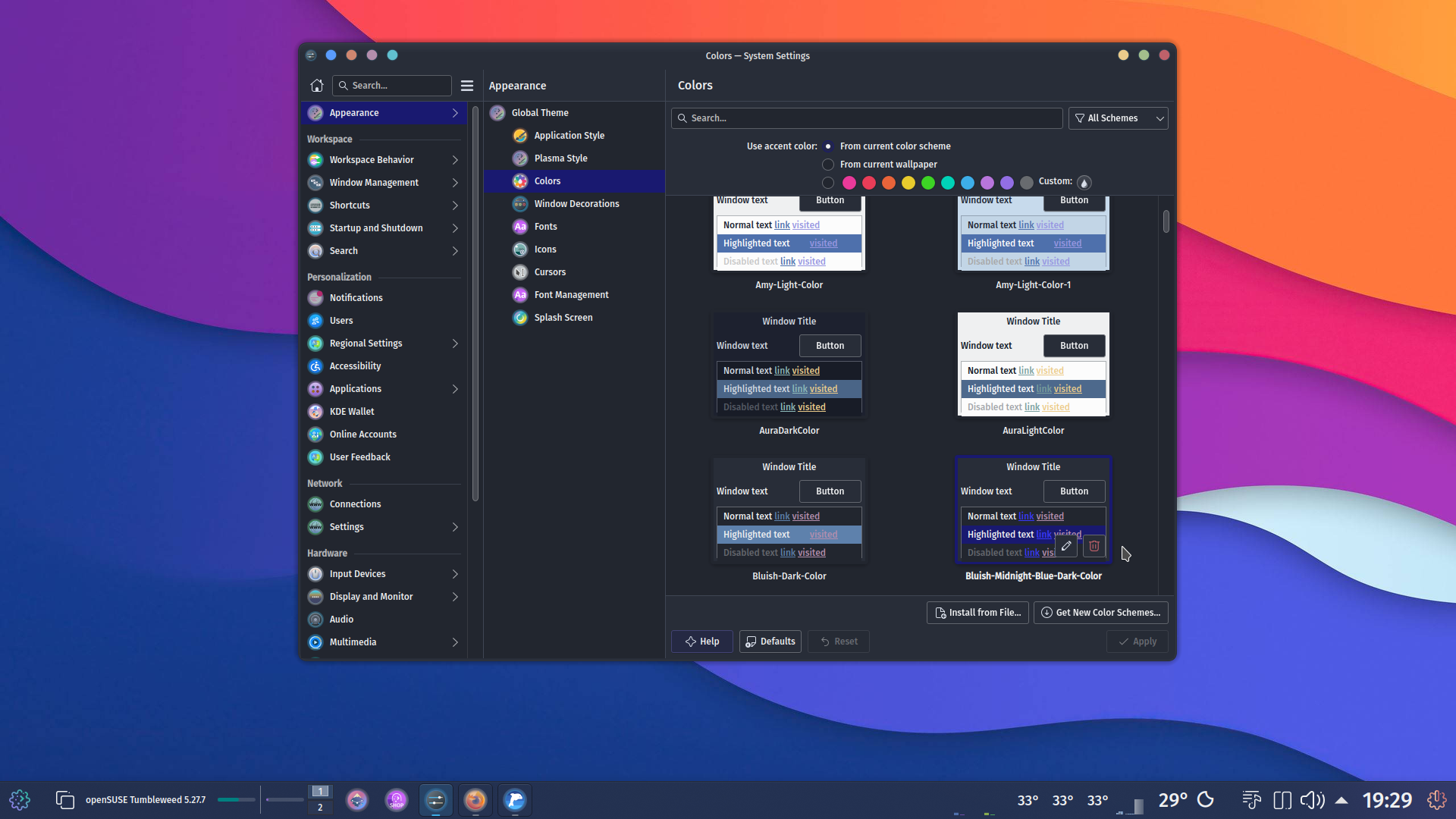Expand the Applications chevron
This screenshot has width=1456, height=819.
[x=455, y=389]
